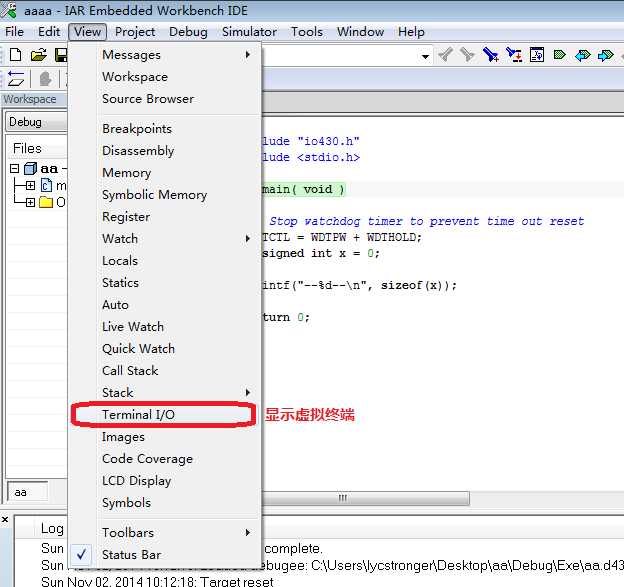Choose Disassembly from View menu
624x587 pixels.
point(165,150)
